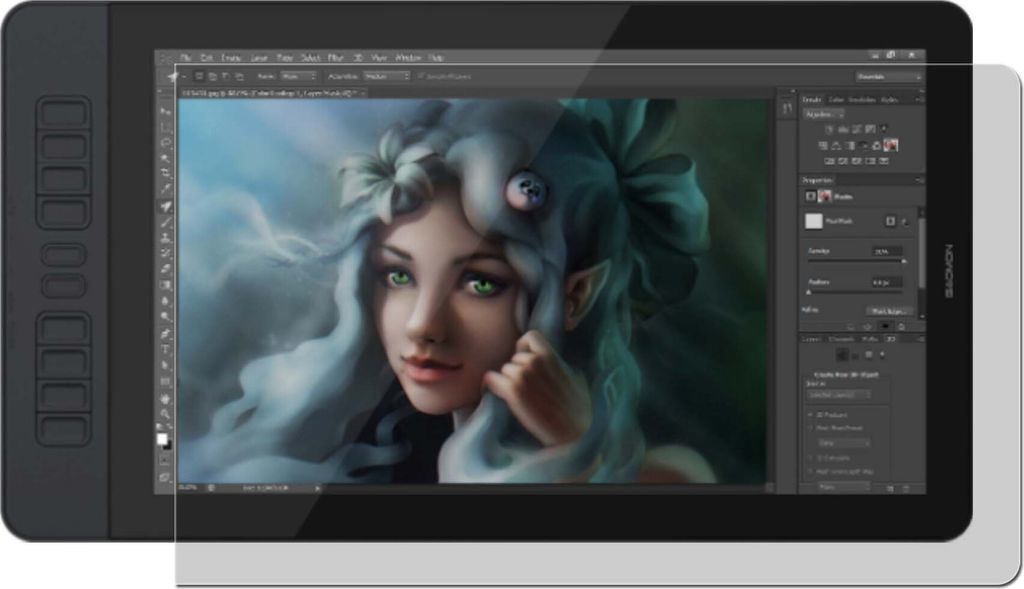Enable Sample All Layers checkbox
1024x589 pixels.
pyautogui.click(x=421, y=76)
